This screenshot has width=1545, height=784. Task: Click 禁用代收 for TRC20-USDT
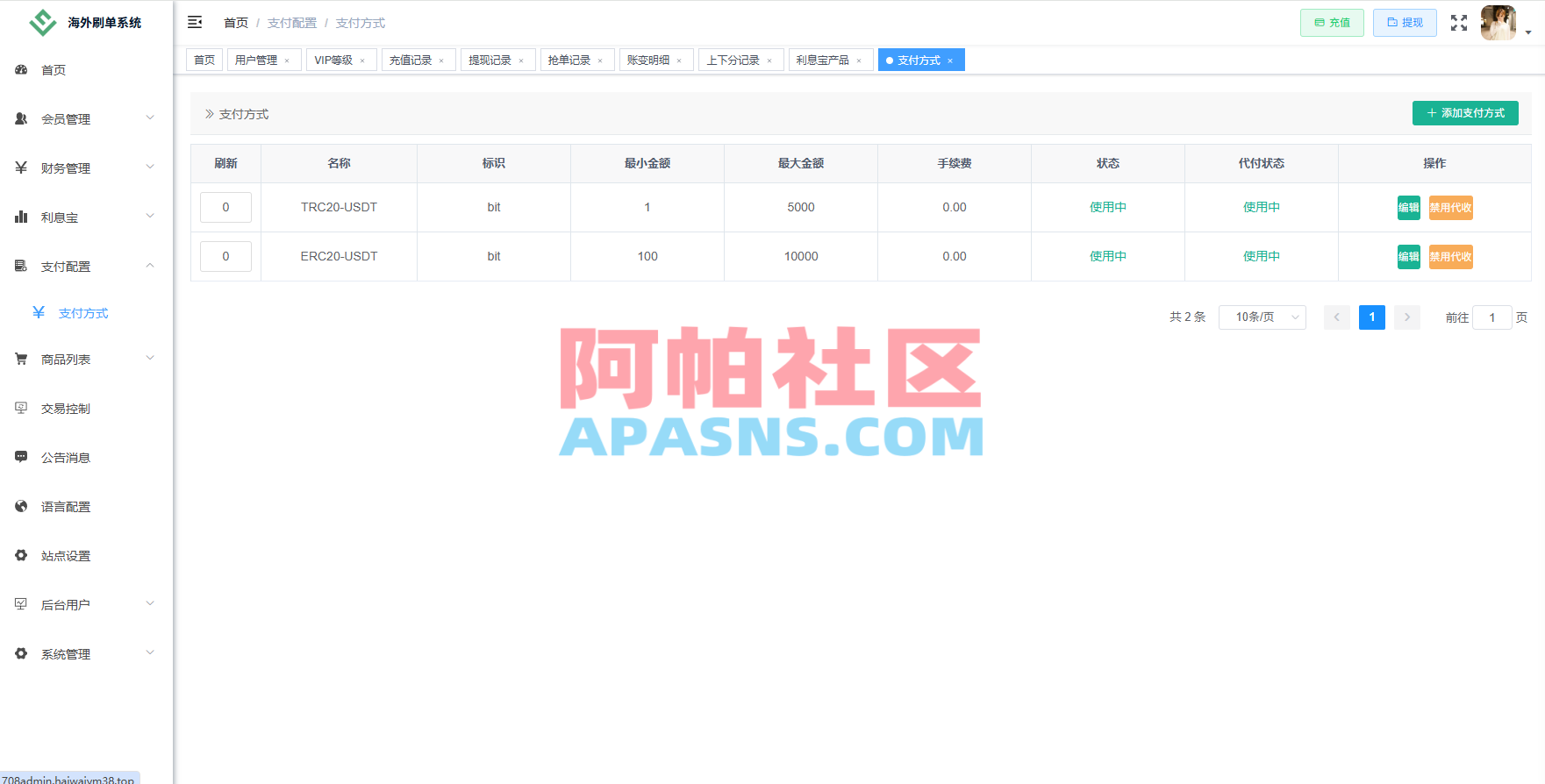[1450, 208]
